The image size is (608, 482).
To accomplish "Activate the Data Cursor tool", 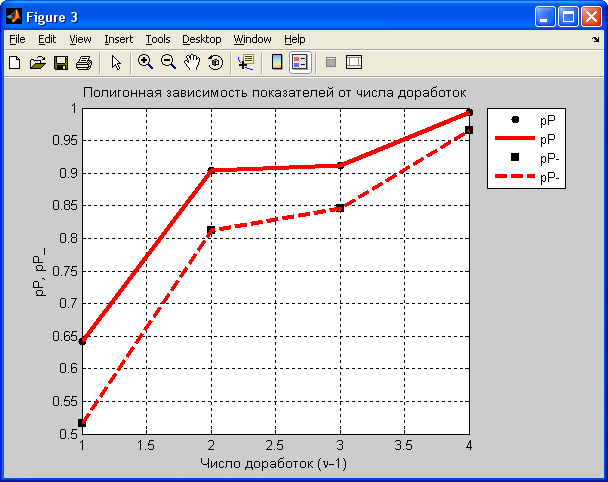I will coord(246,62).
